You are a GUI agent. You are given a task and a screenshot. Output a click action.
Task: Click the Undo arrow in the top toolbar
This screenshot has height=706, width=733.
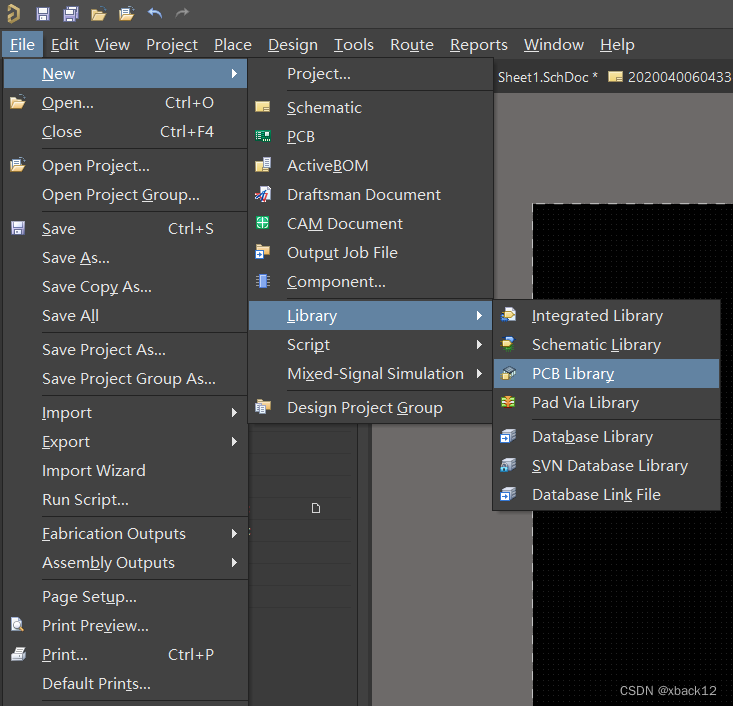(x=155, y=13)
